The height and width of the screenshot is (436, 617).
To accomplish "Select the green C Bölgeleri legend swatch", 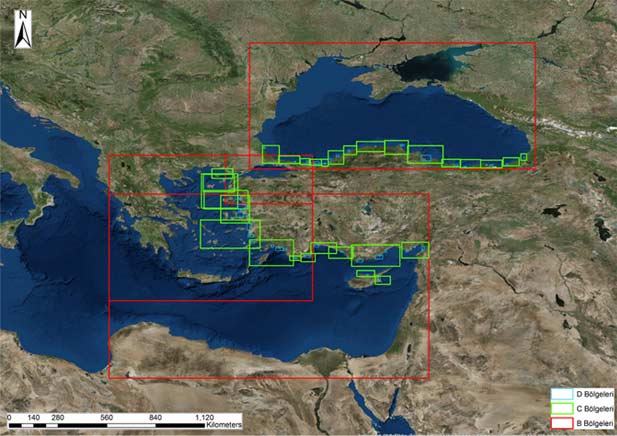I will (561, 409).
